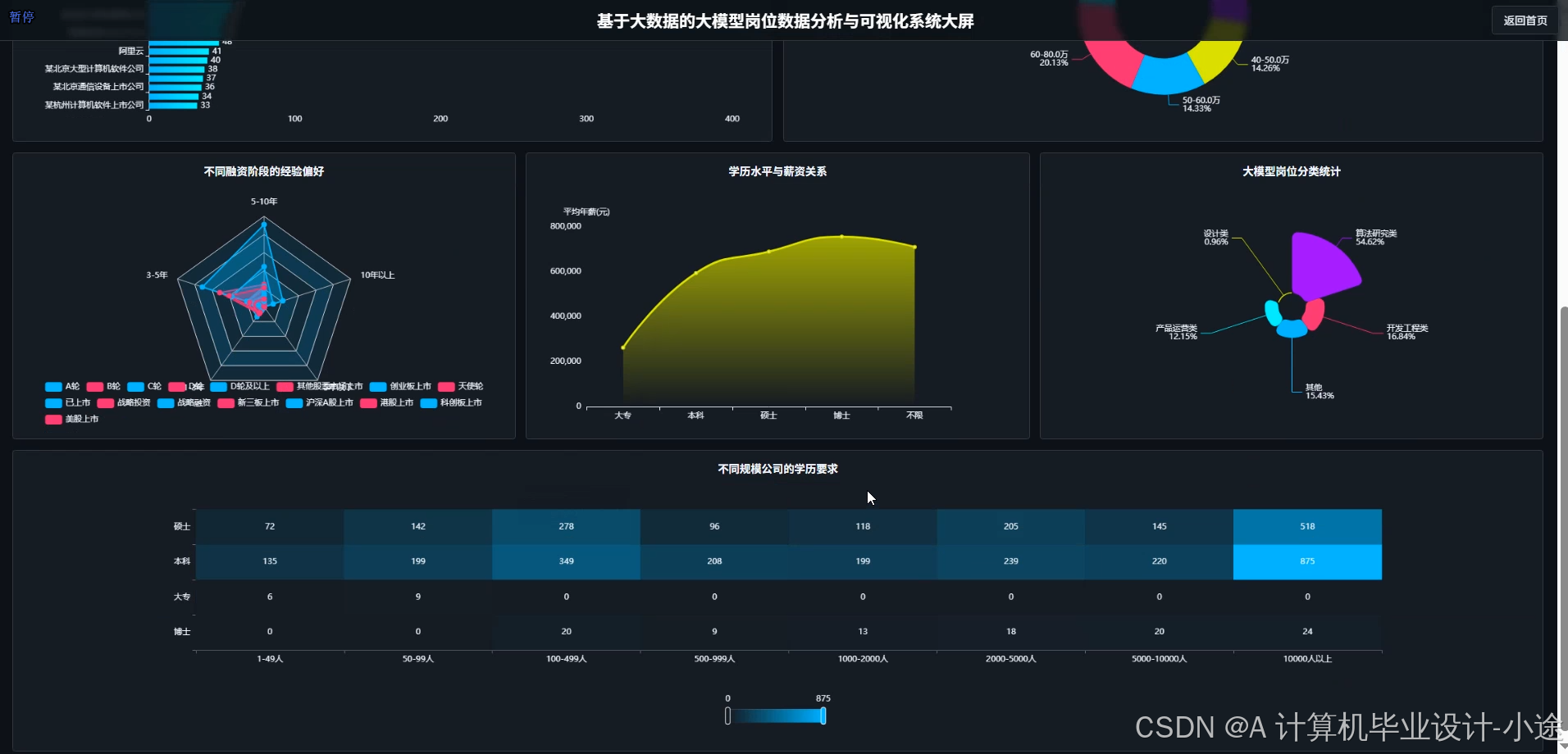This screenshot has width=1568, height=754.
Task: Click the 1000-2000人 axis label
Action: [863, 659]
